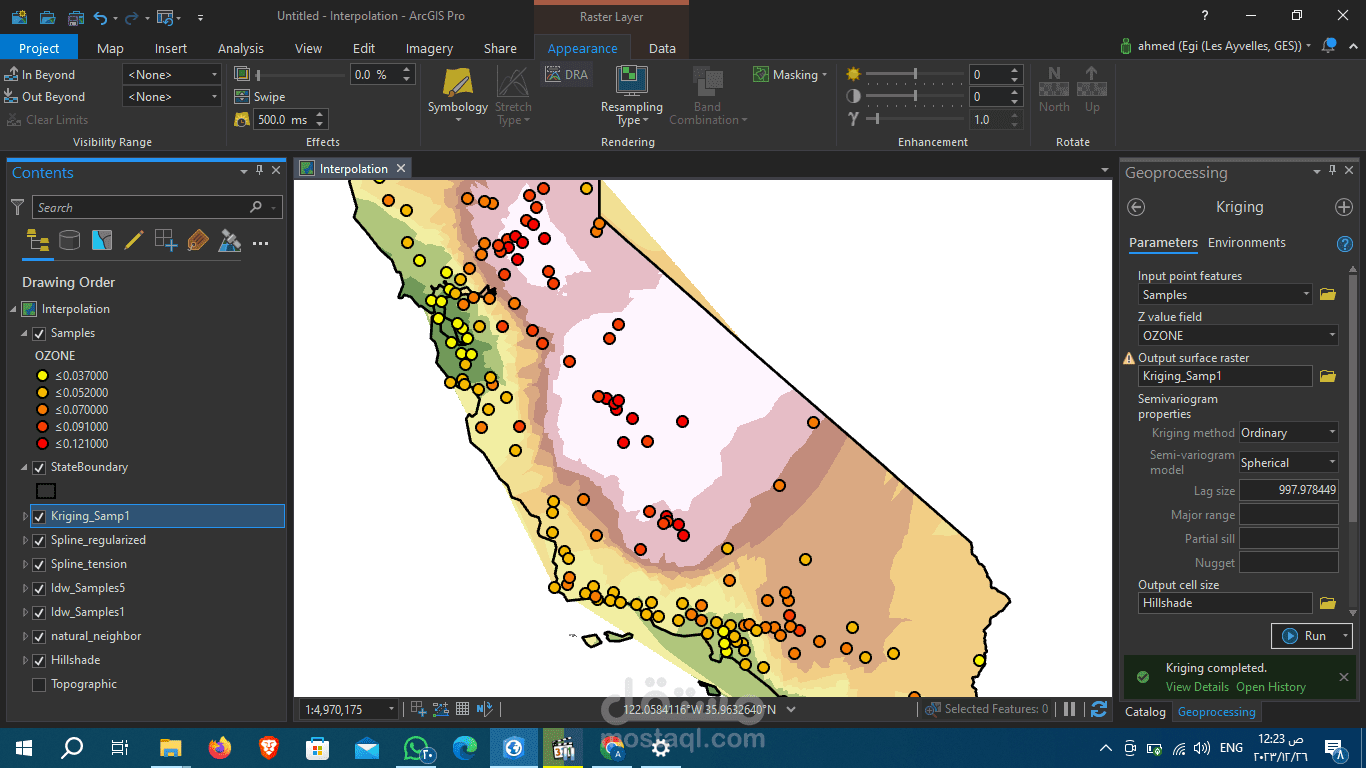Adjust the brightness enhancement slider
The image size is (1366, 768).
tap(915, 75)
